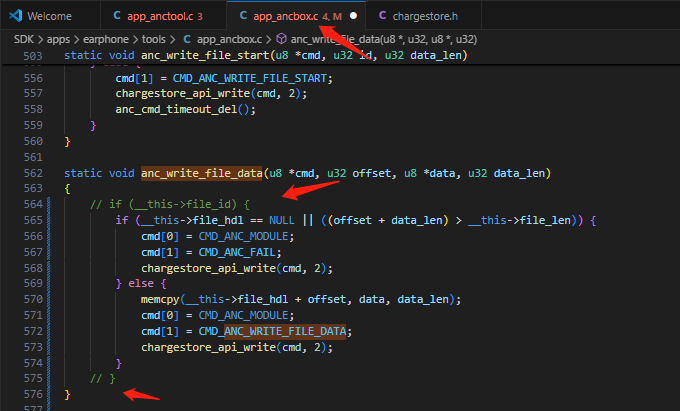Click SDK in the breadcrumb path
Image resolution: width=680 pixels, height=411 pixels.
click(x=23, y=39)
